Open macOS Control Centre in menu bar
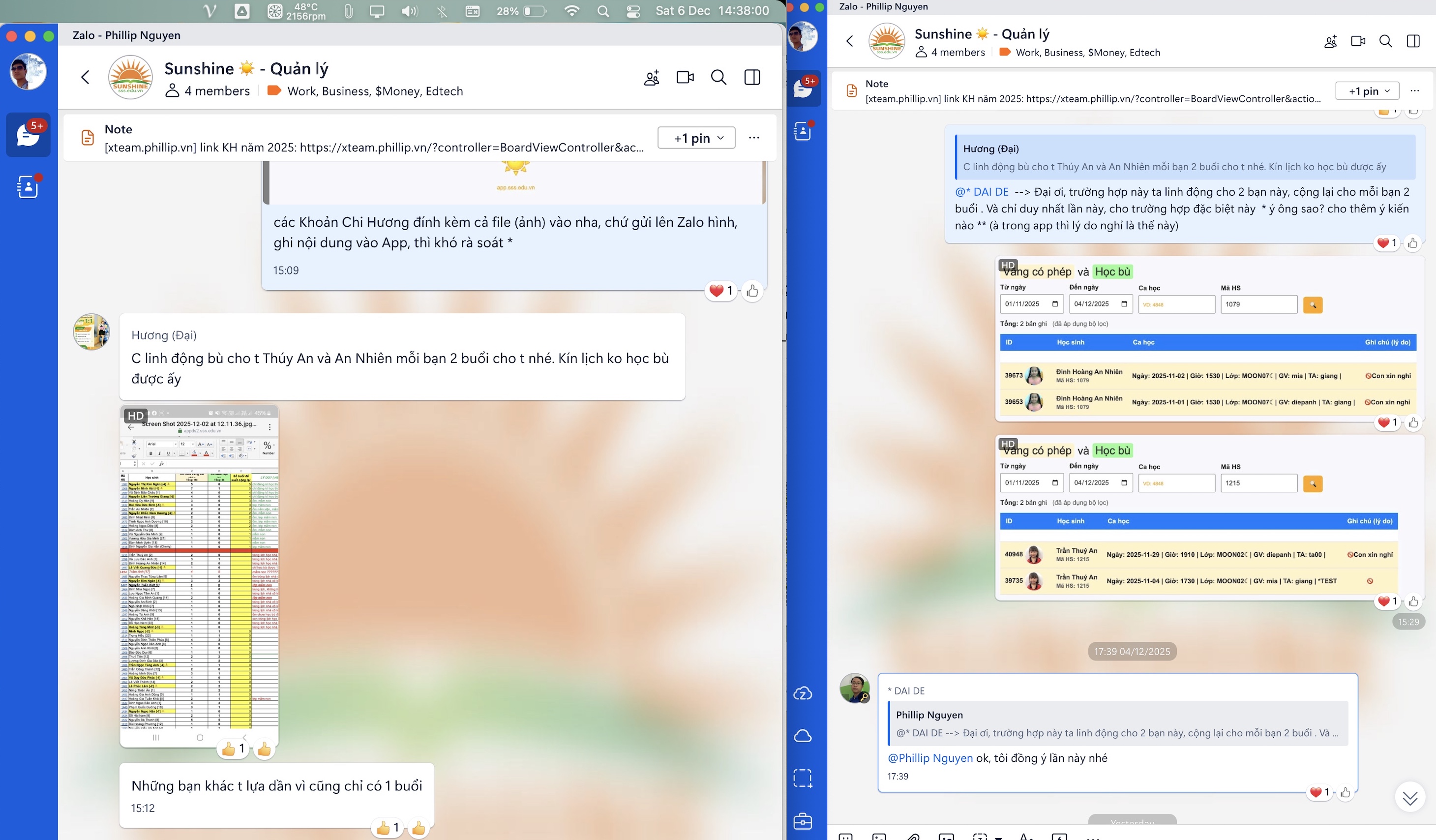This screenshot has height=840, width=1436. (x=633, y=11)
